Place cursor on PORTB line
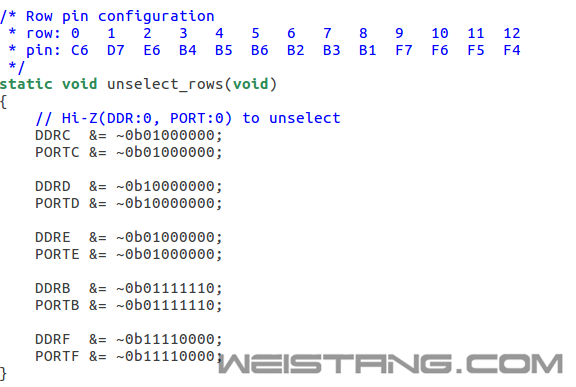Screen dimensions: 576x387 pos(129,305)
